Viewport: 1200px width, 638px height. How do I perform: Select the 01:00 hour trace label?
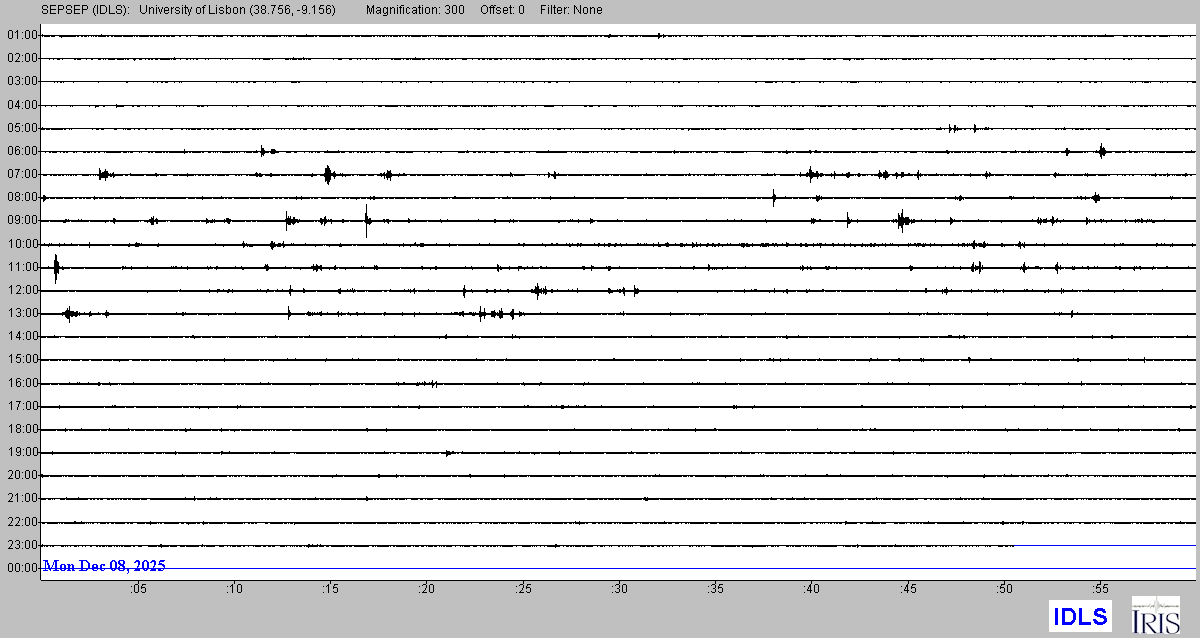click(22, 35)
